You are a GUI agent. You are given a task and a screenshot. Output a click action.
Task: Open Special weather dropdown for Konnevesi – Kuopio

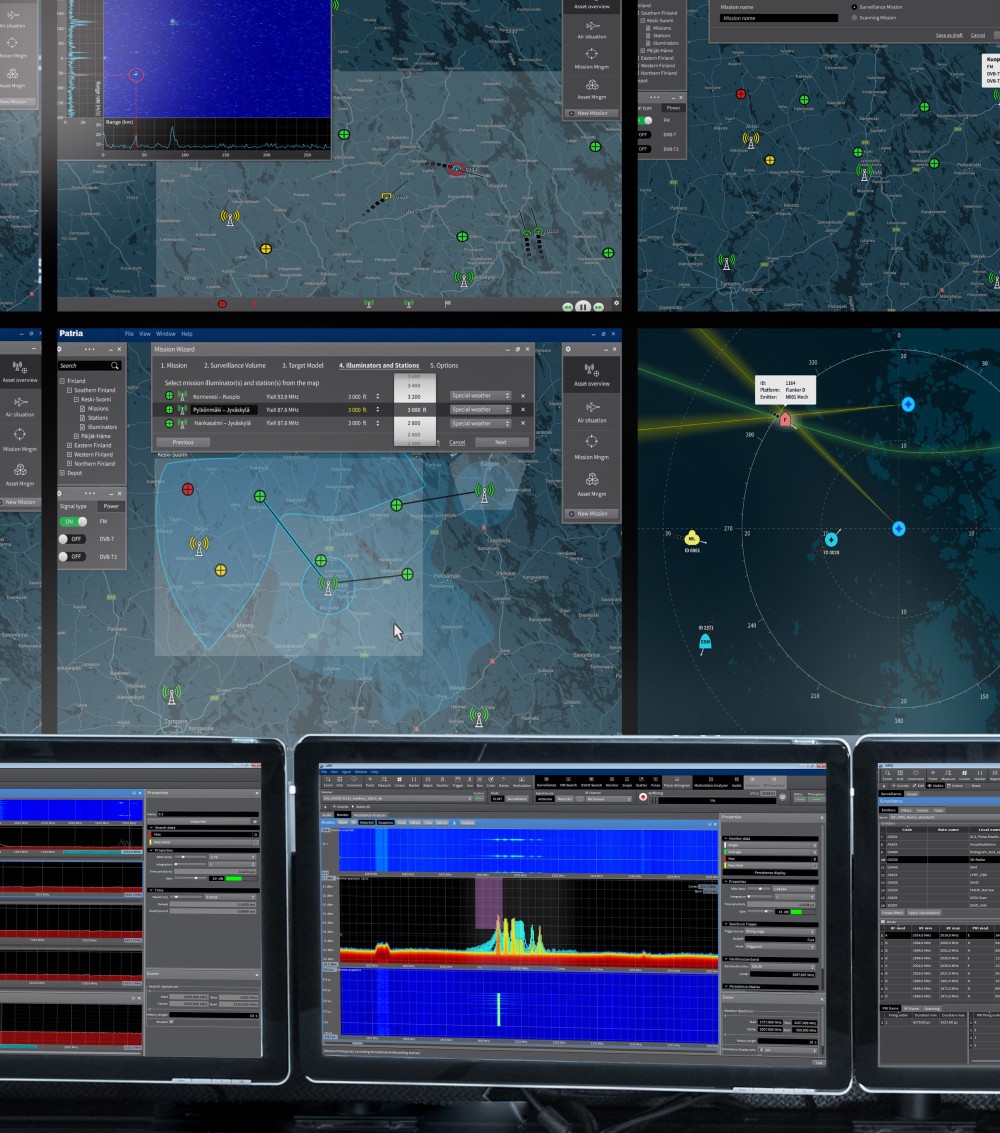pos(480,396)
